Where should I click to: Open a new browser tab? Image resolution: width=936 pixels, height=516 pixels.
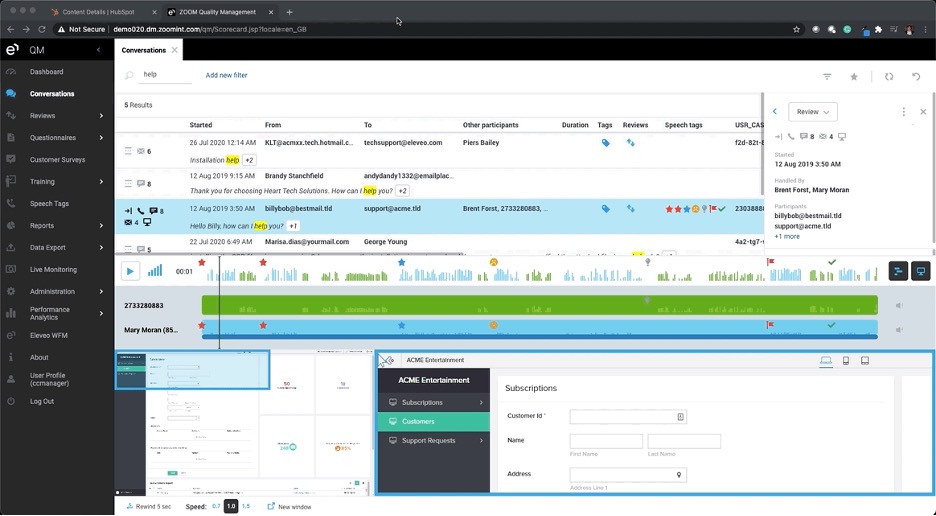coord(290,12)
